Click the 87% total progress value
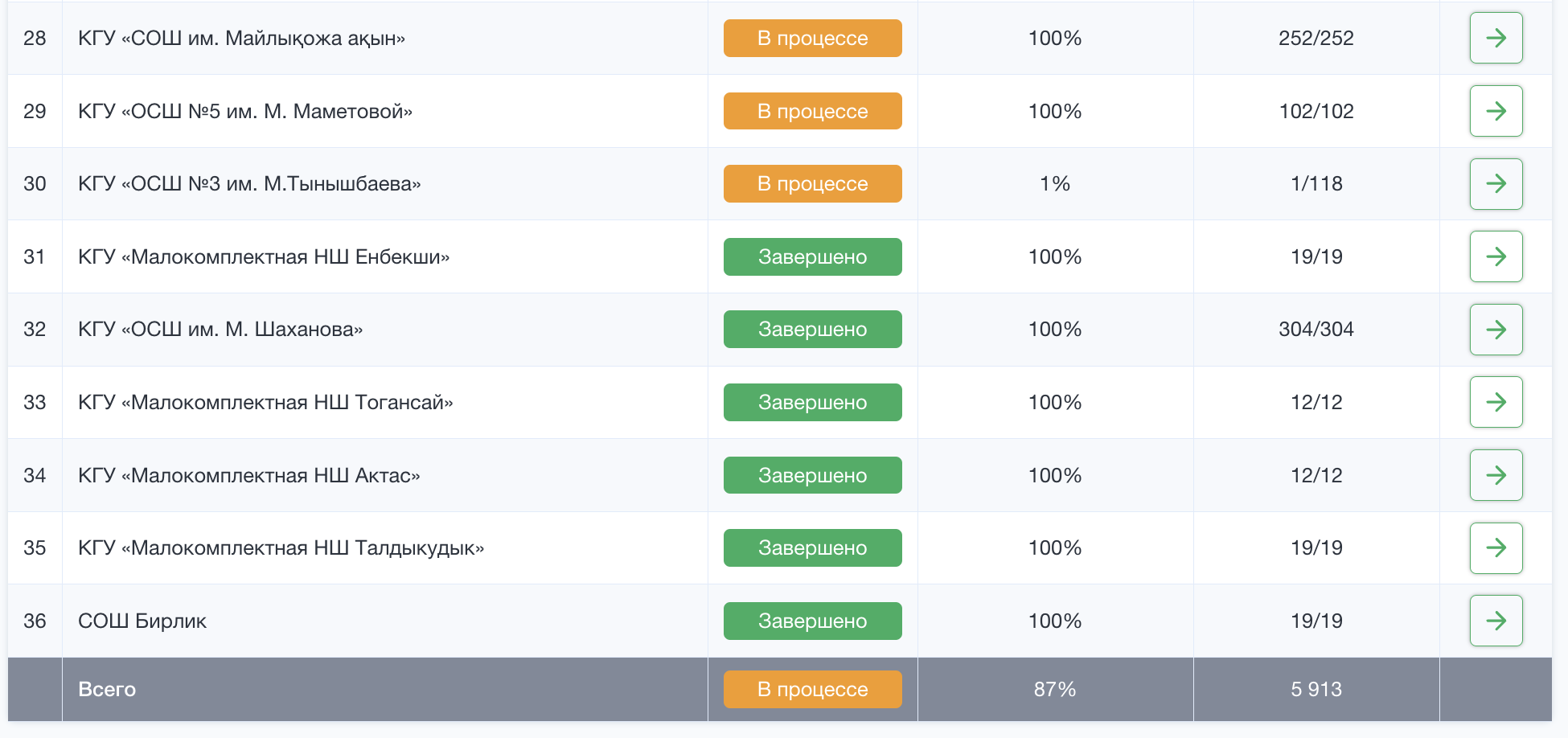The height and width of the screenshot is (738, 1568). point(1055,689)
